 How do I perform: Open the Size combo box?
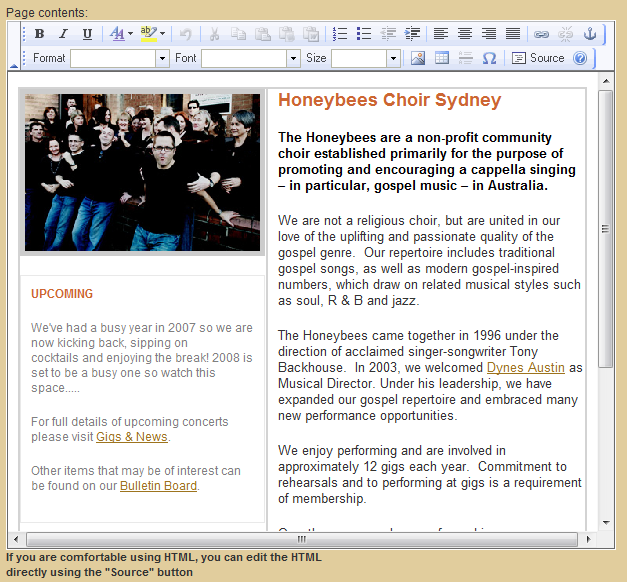[x=366, y=58]
